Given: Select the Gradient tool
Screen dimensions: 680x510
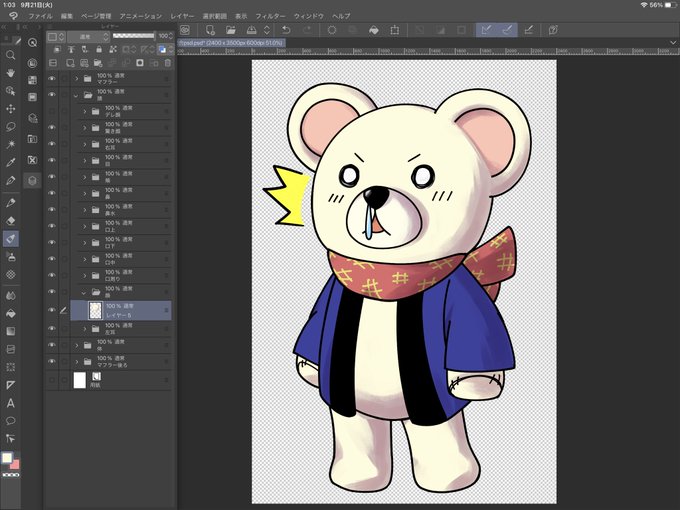Looking at the screenshot, I should pos(10,331).
